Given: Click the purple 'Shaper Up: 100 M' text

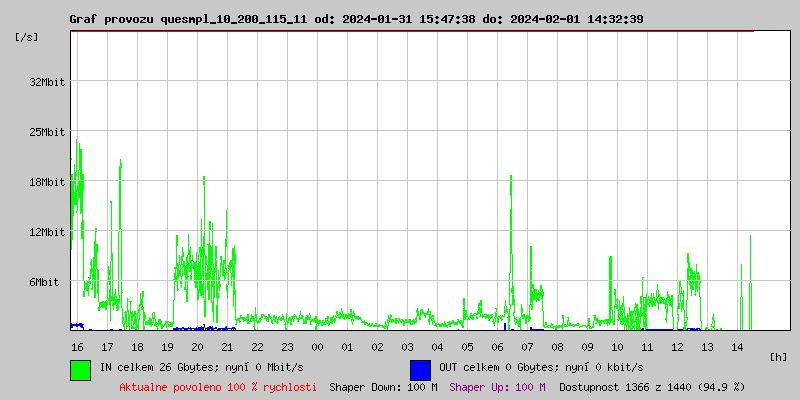Looking at the screenshot, I should (x=497, y=386).
